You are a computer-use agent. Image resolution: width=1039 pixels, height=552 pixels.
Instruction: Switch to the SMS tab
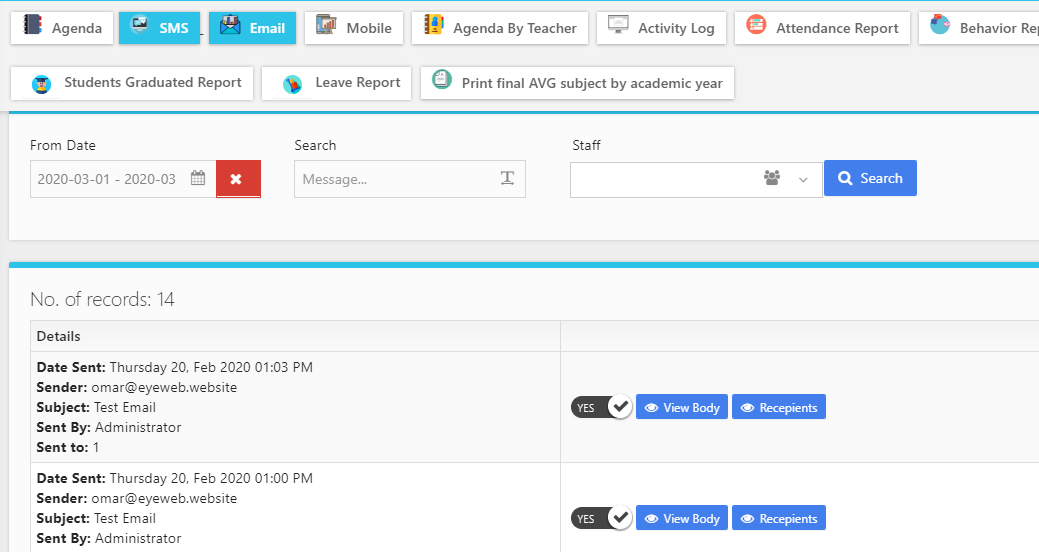point(159,28)
